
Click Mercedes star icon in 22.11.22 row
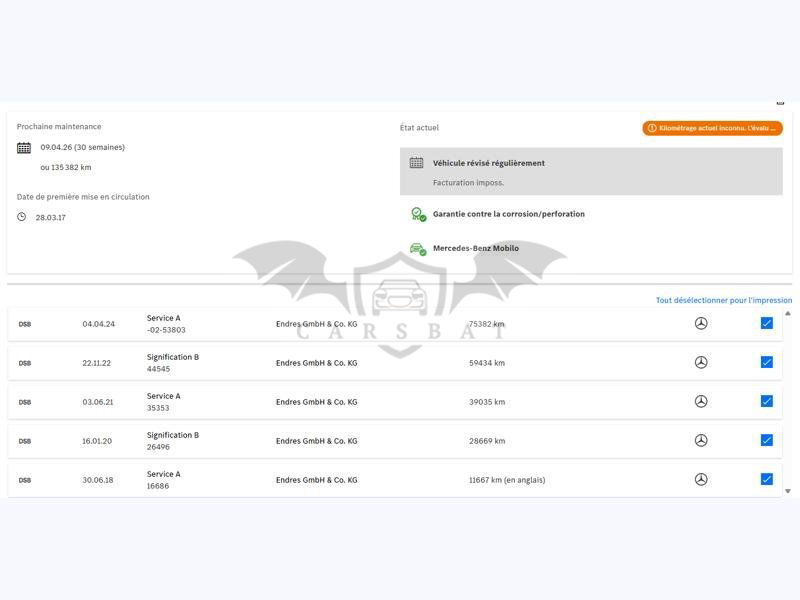tap(701, 362)
